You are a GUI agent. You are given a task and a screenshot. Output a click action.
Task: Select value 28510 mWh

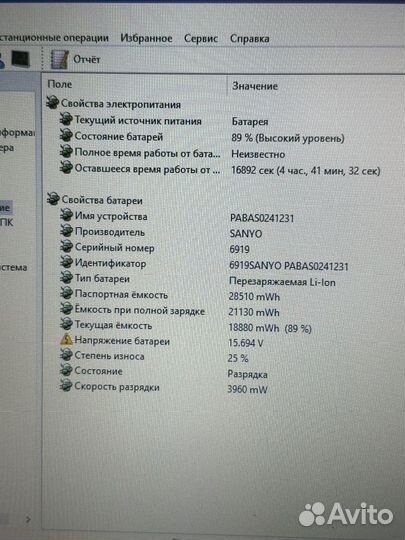(x=254, y=297)
